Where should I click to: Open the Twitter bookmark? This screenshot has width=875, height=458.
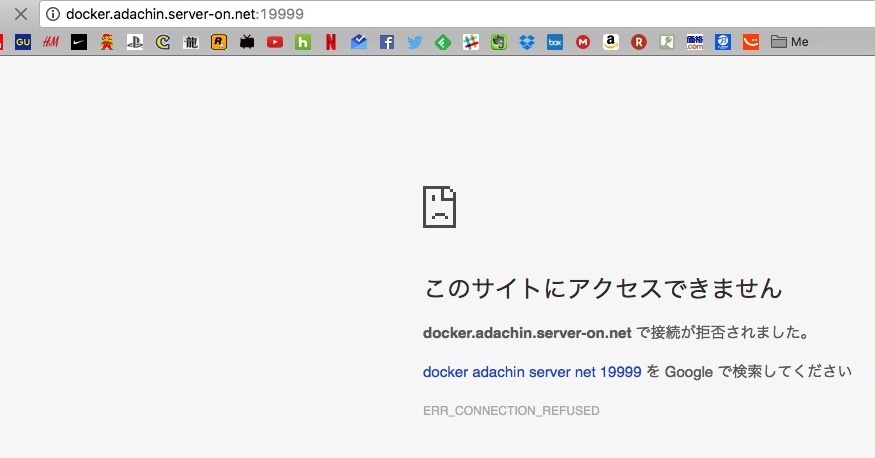(414, 42)
